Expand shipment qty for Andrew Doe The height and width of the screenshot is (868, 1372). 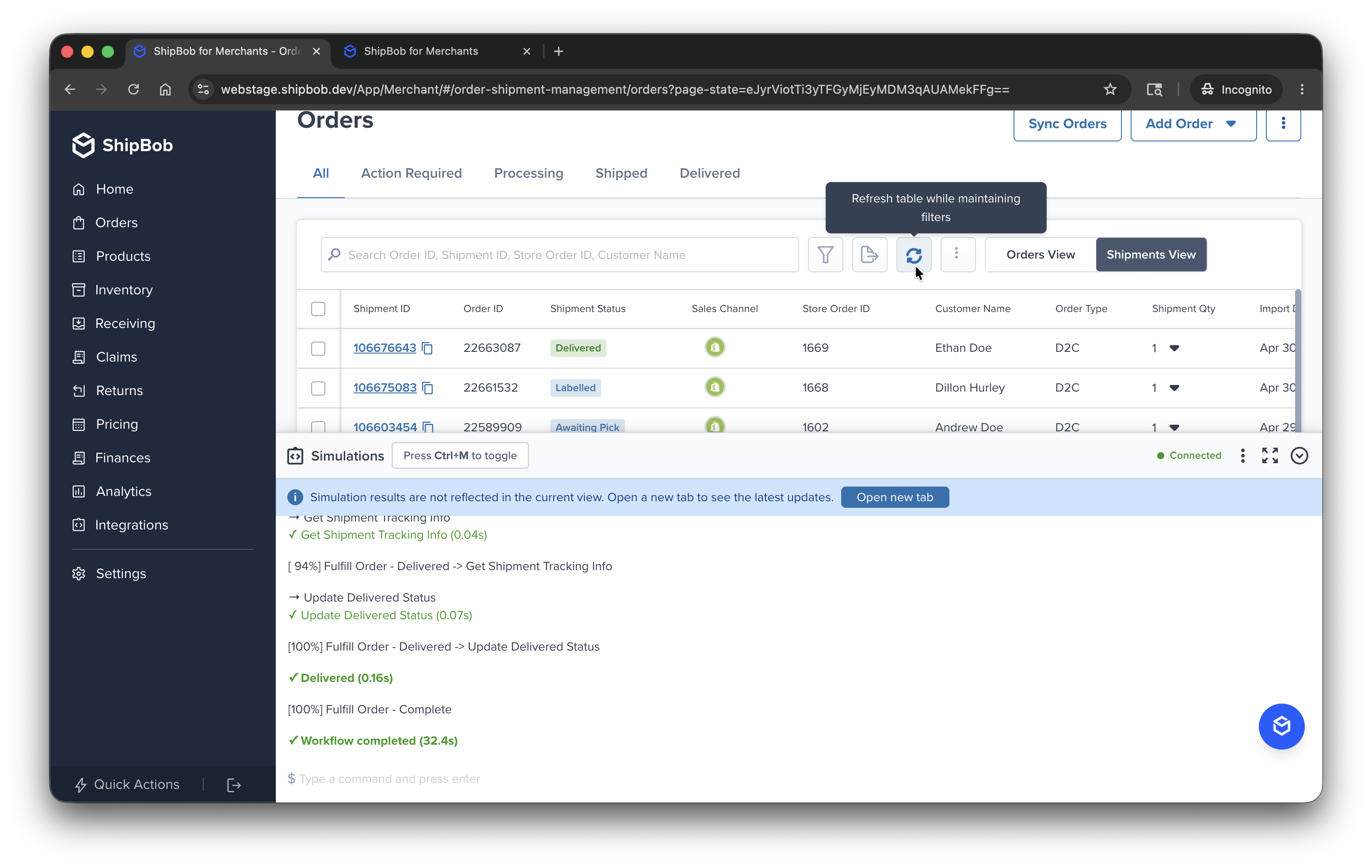pyautogui.click(x=1174, y=427)
